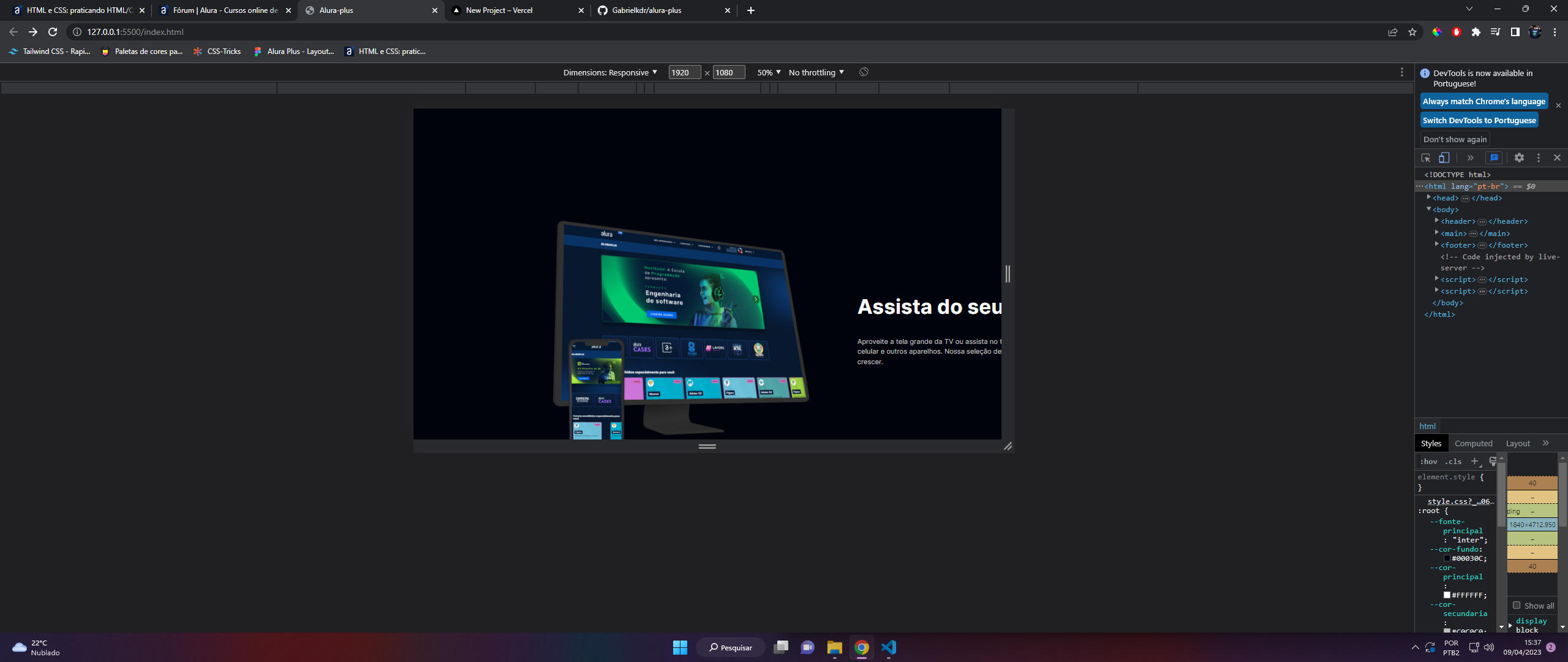The width and height of the screenshot is (1568, 662).
Task: Toggle the .cls element classes panel
Action: 1453,462
